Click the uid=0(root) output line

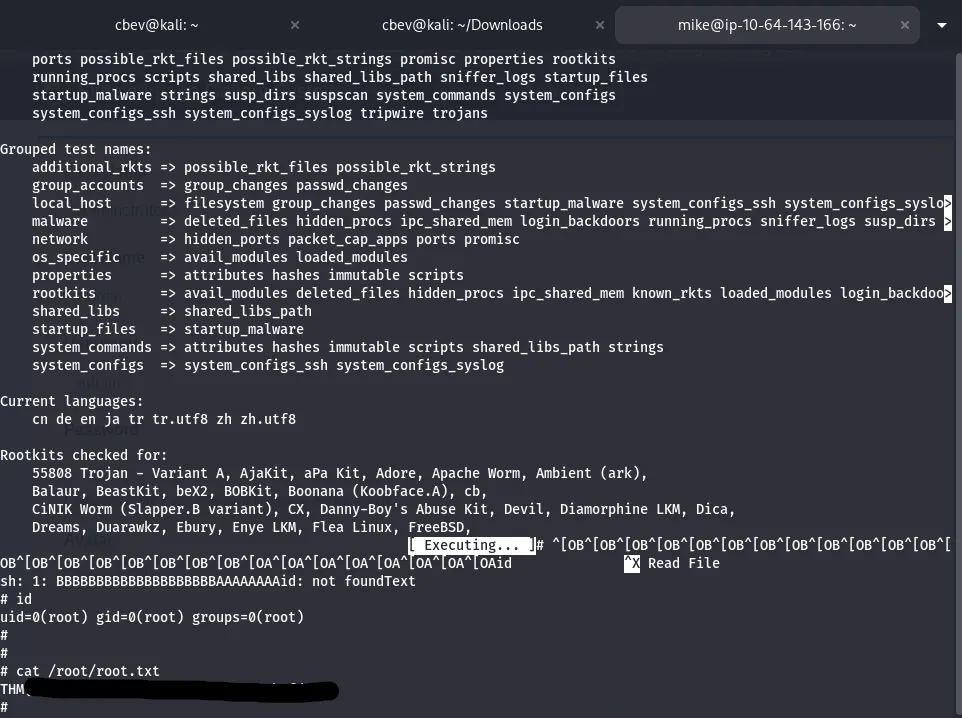pos(152,618)
